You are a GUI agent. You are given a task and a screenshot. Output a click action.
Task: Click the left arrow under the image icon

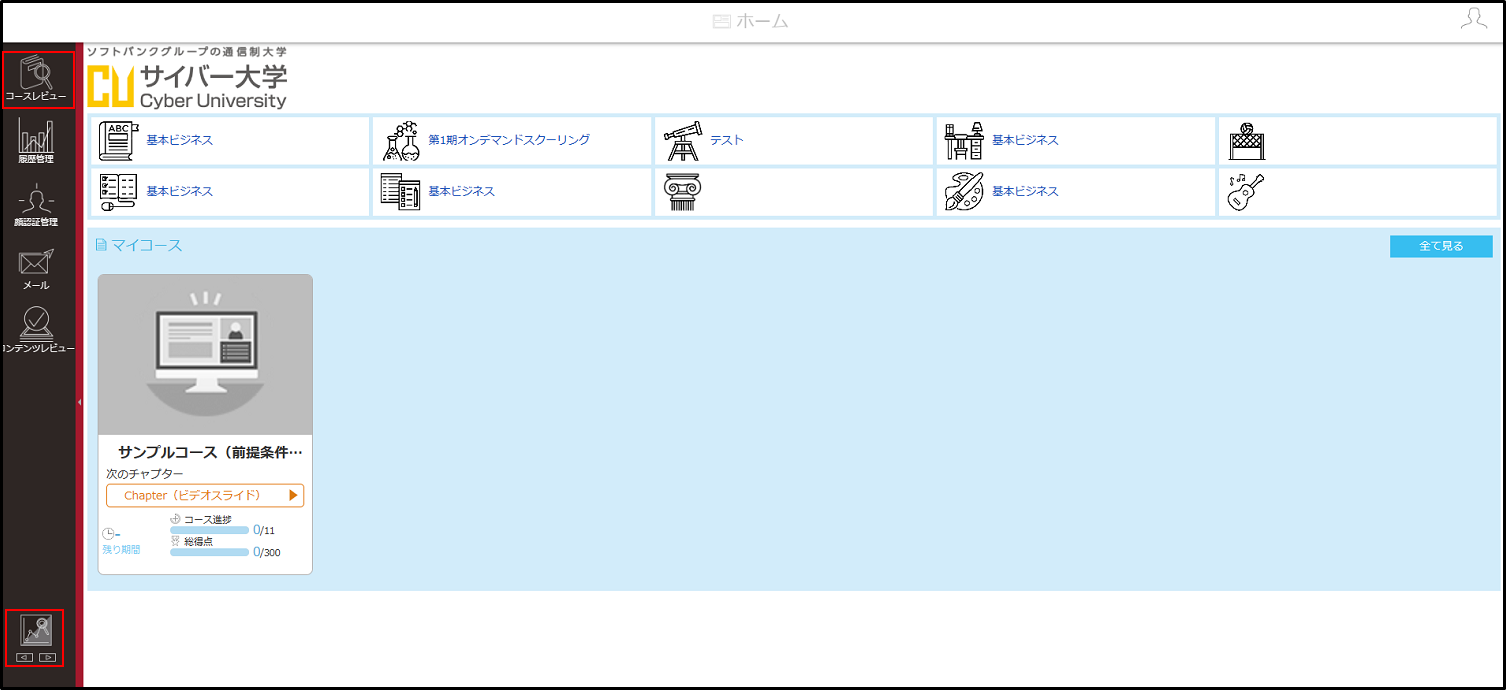(25, 657)
